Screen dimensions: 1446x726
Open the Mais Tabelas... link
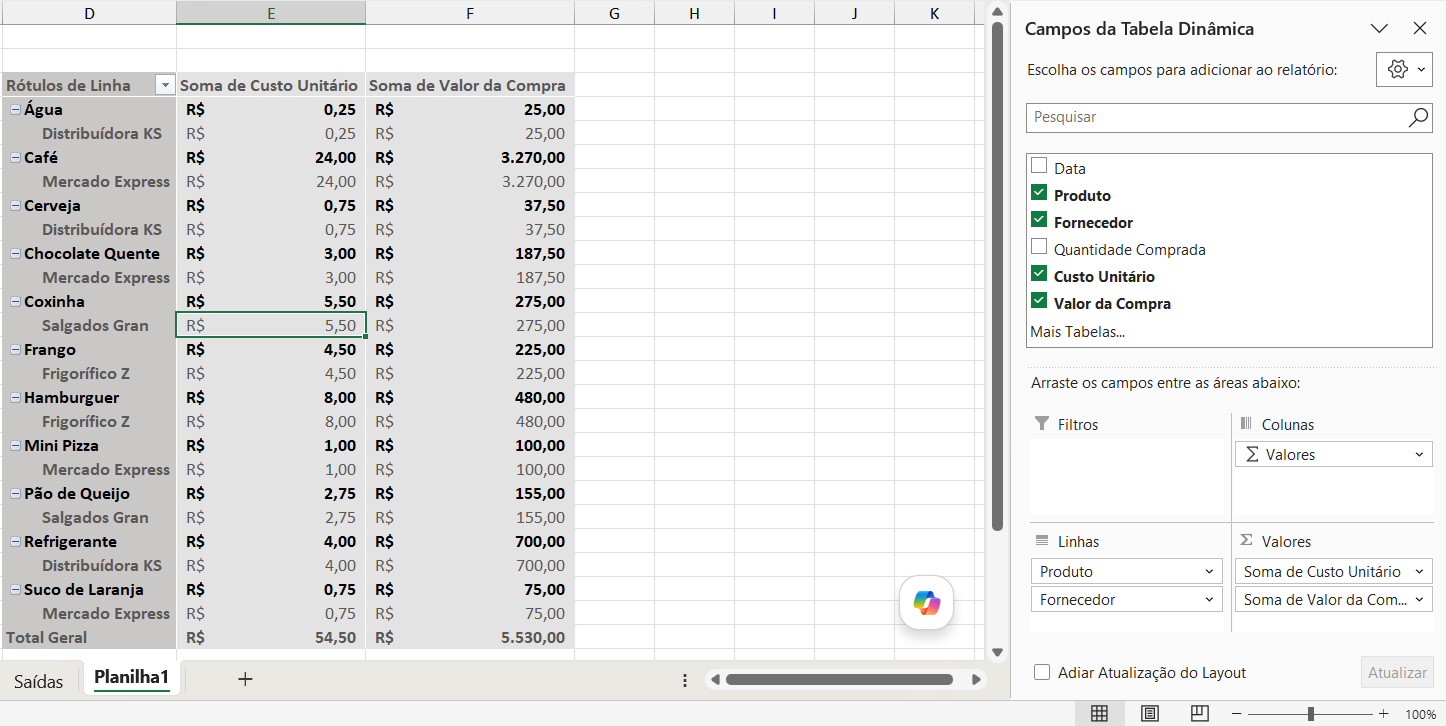[1078, 331]
